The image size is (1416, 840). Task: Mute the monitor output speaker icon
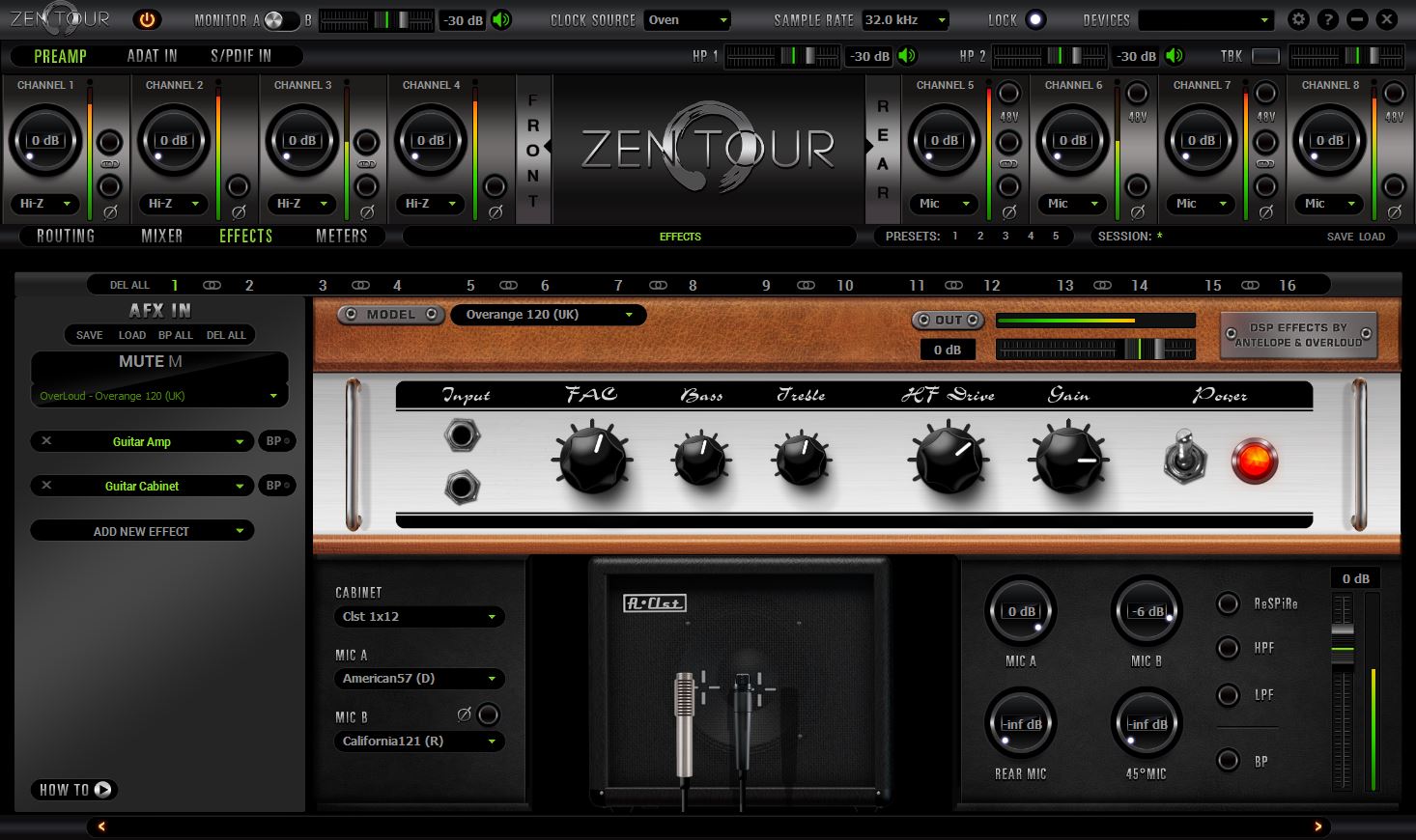click(501, 19)
